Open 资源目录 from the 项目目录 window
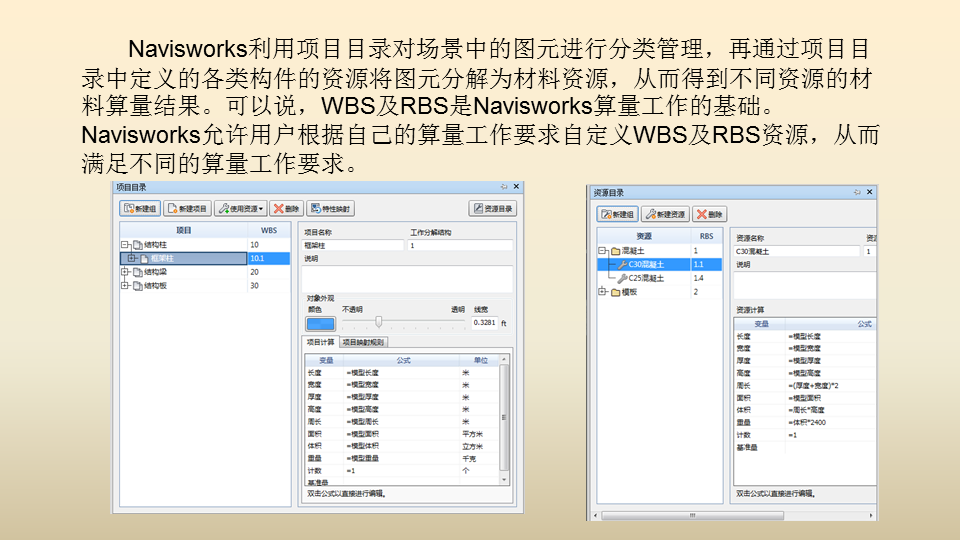960x540 pixels. pyautogui.click(x=493, y=209)
